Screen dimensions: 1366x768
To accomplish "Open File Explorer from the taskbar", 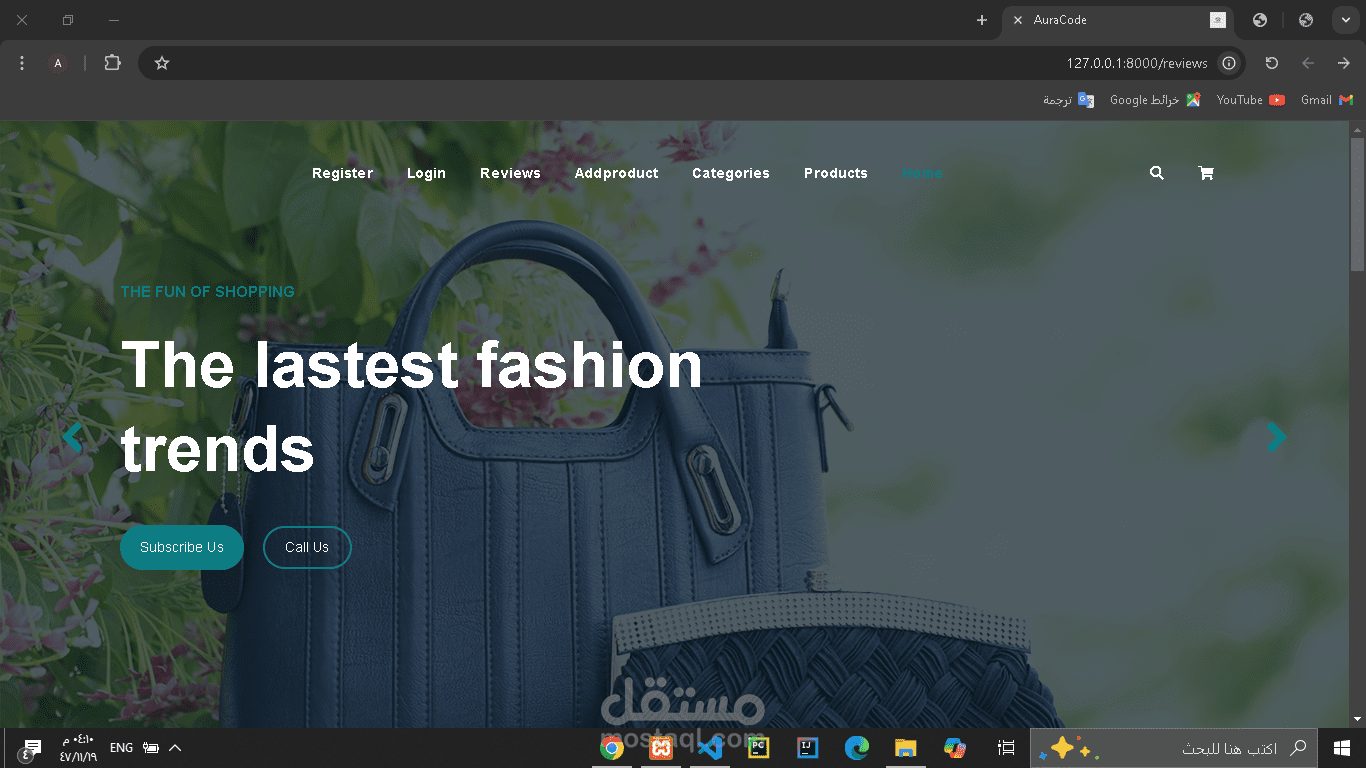I will [906, 748].
